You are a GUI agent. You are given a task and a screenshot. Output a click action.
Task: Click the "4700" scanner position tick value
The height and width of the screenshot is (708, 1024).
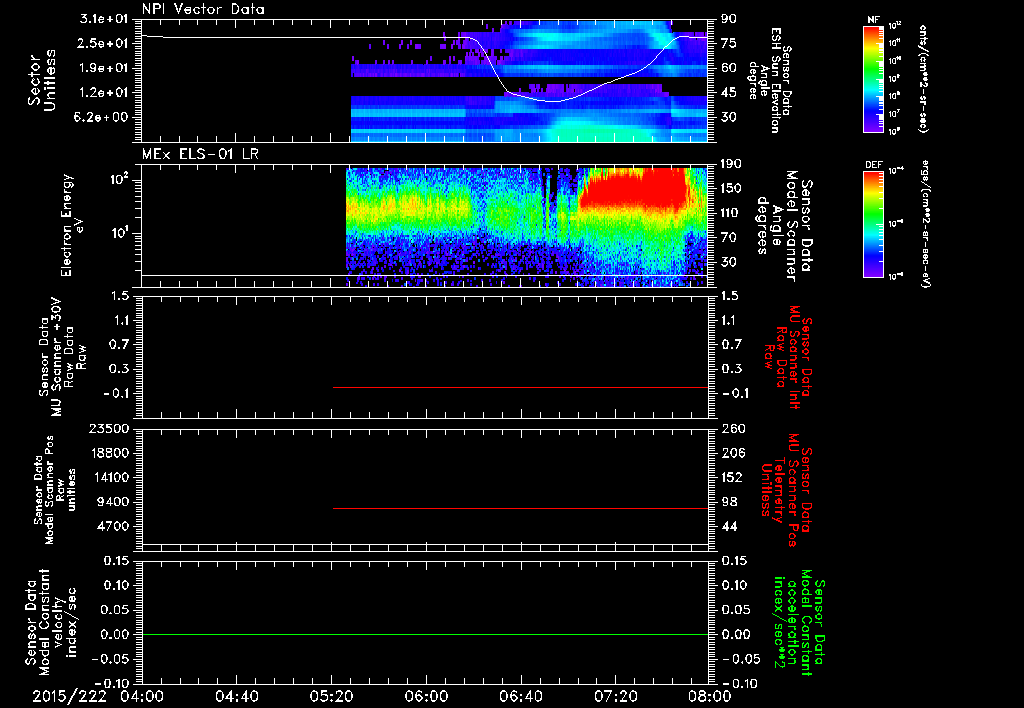pos(113,526)
